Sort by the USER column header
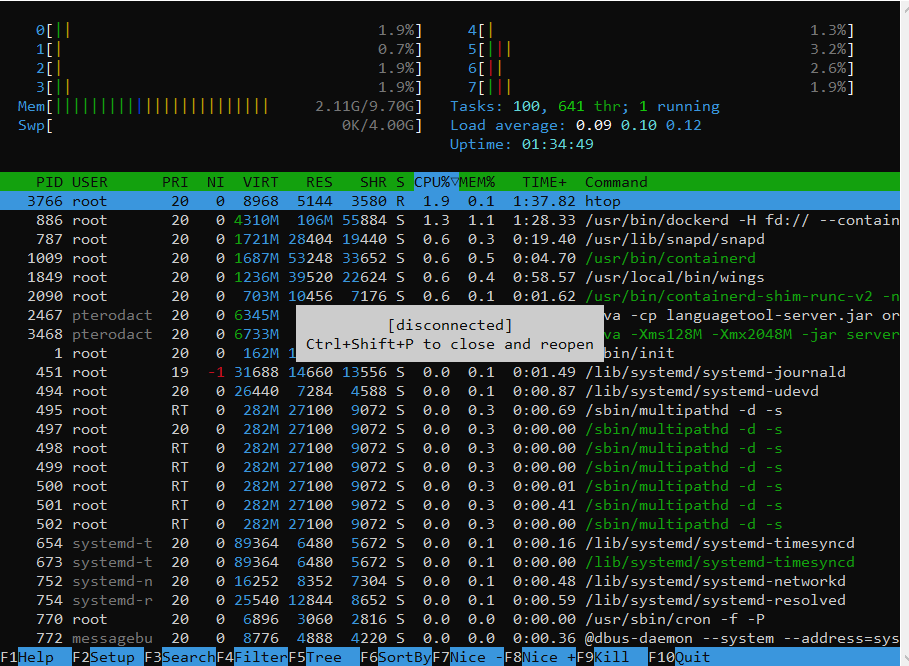 [x=89, y=182]
